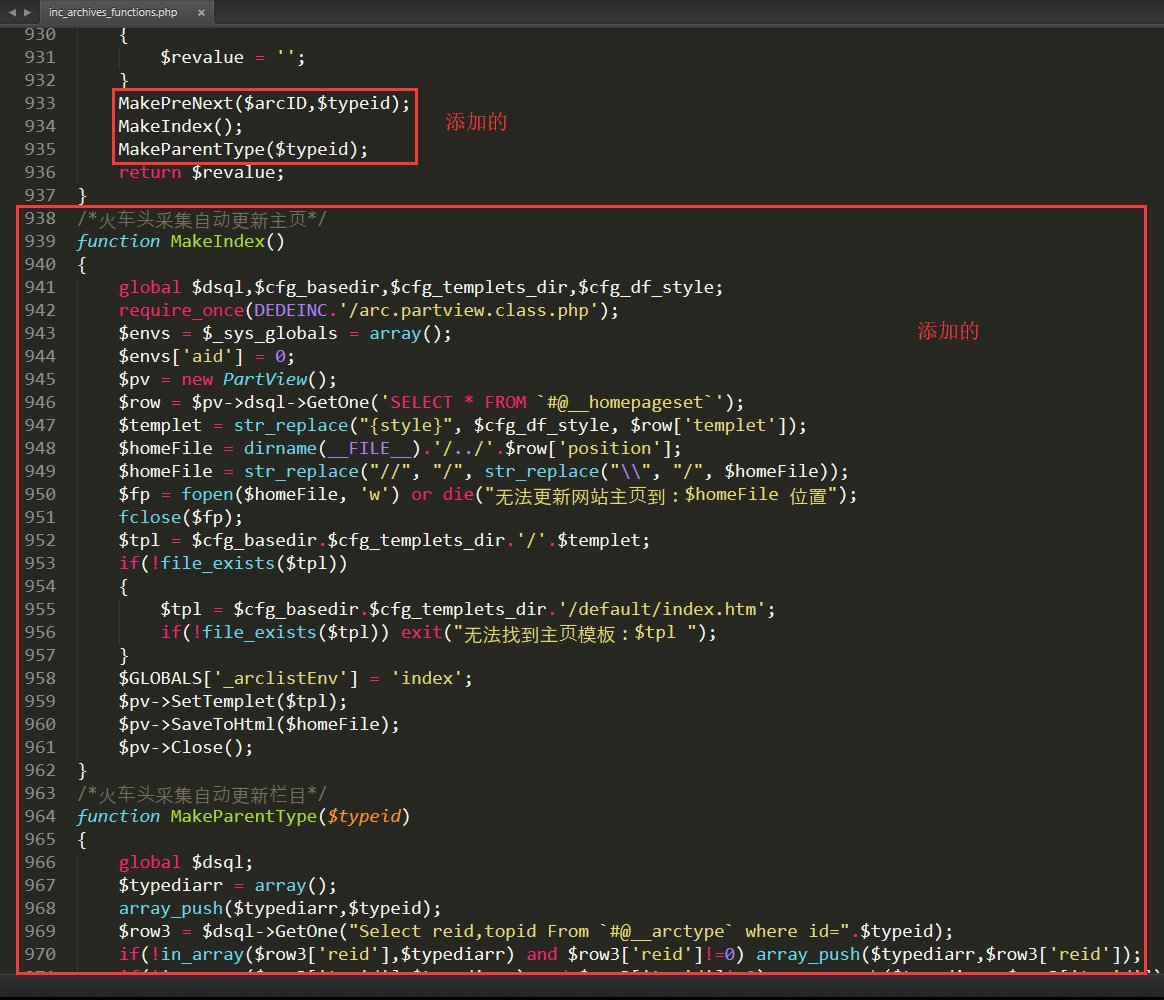
Task: Click the $pv->SaveToHtml($homeFile) line
Action: tap(259, 724)
